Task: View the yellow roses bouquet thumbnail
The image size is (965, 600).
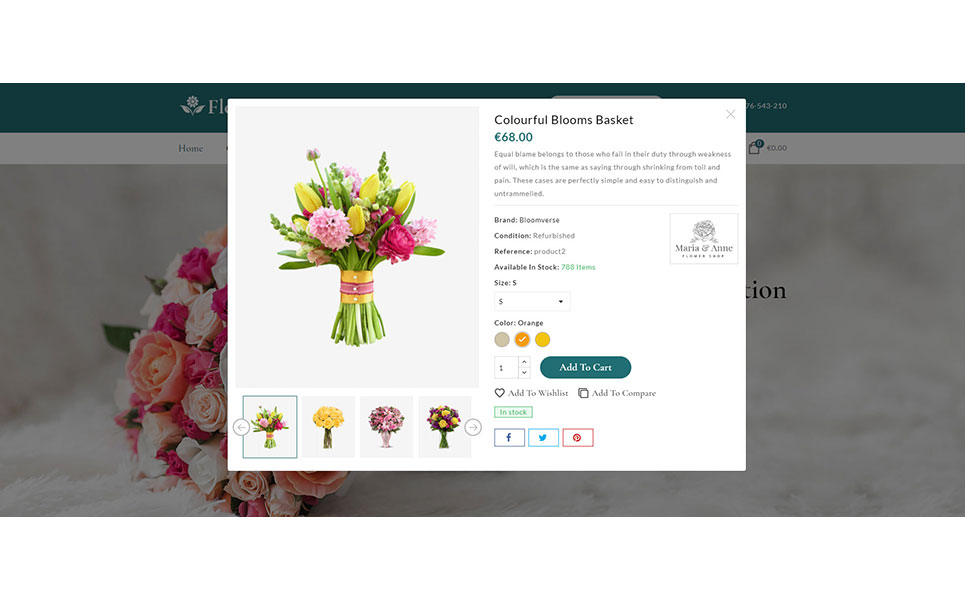Action: click(x=328, y=427)
